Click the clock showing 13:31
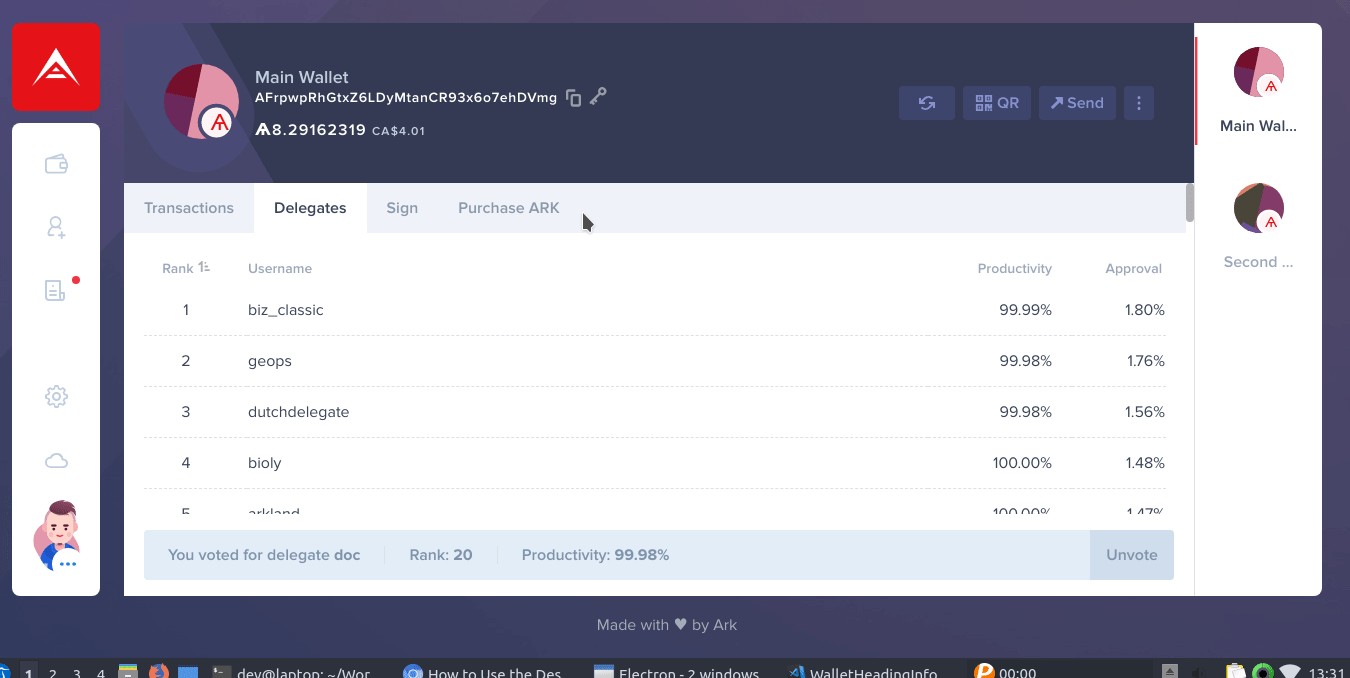The image size is (1350, 678). click(x=1327, y=673)
